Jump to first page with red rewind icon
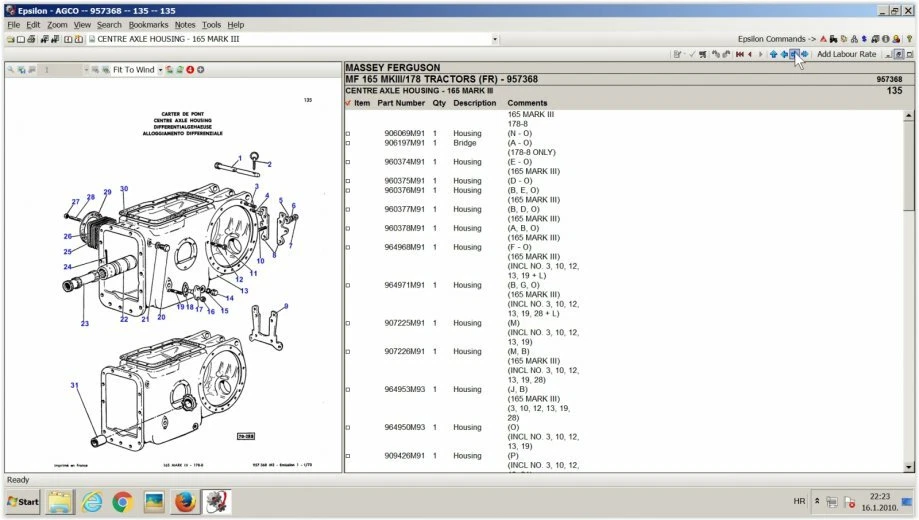Viewport: 919px width, 520px height. tap(740, 54)
